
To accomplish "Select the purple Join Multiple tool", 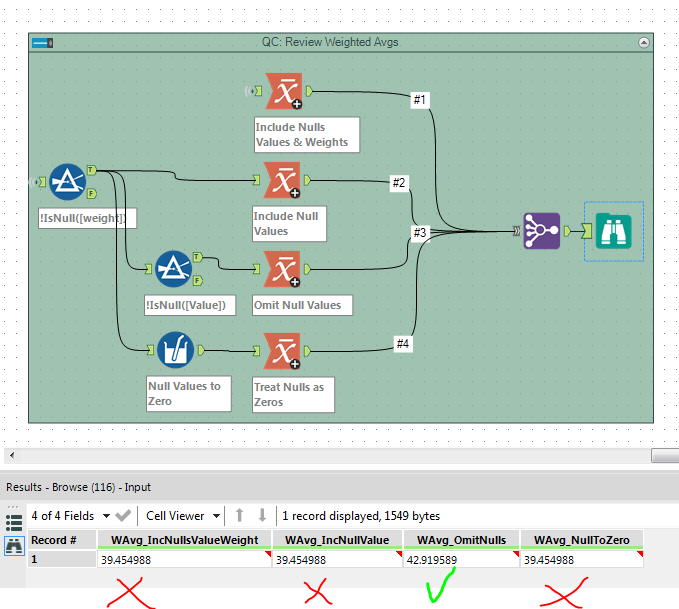I will coord(541,231).
